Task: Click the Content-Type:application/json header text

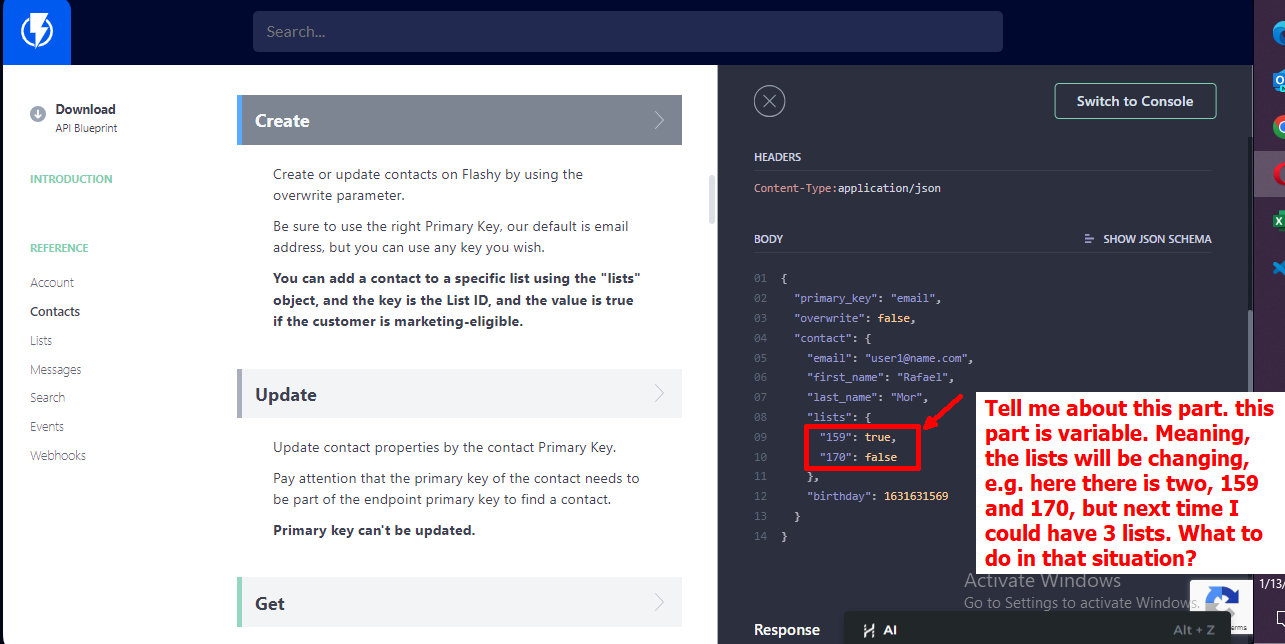Action: pyautogui.click(x=847, y=188)
